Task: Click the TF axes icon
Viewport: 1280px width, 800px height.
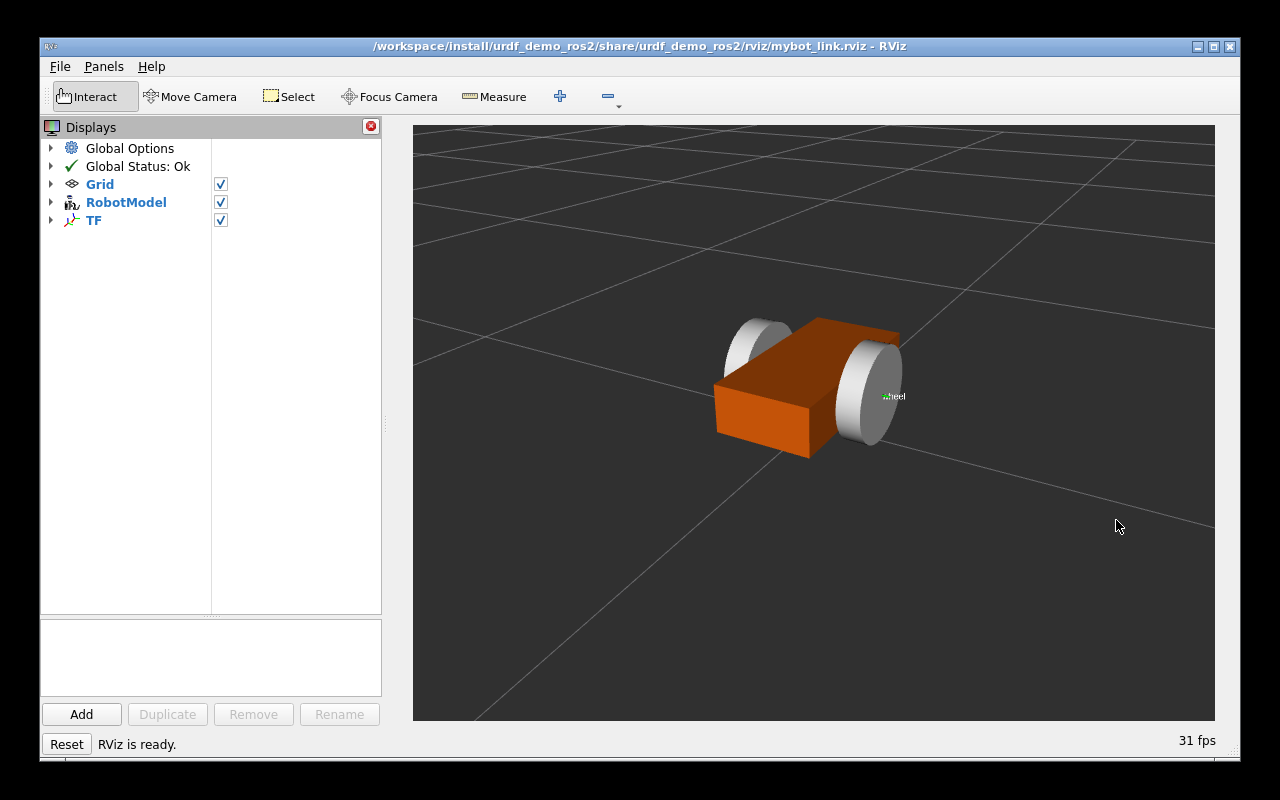Action: tap(72, 220)
